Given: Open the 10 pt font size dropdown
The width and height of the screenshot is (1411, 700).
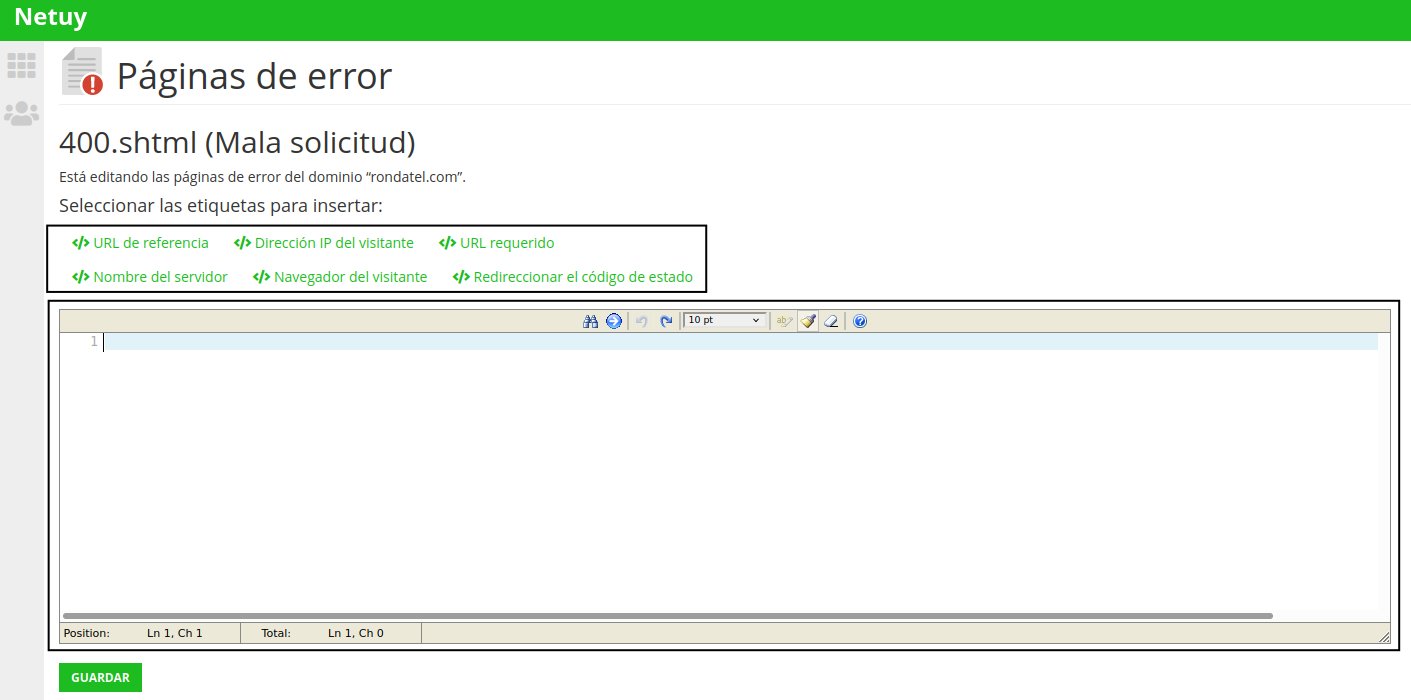Looking at the screenshot, I should 725,320.
